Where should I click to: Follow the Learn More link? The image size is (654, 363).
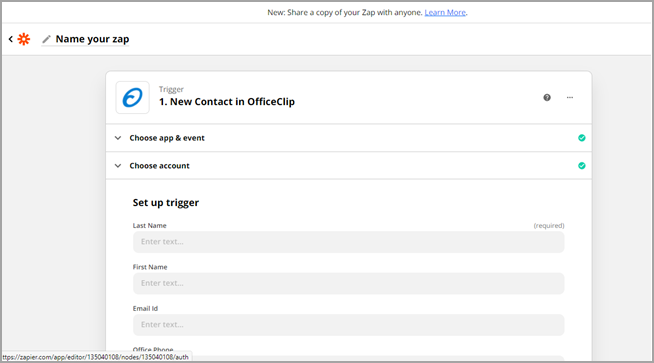point(445,13)
